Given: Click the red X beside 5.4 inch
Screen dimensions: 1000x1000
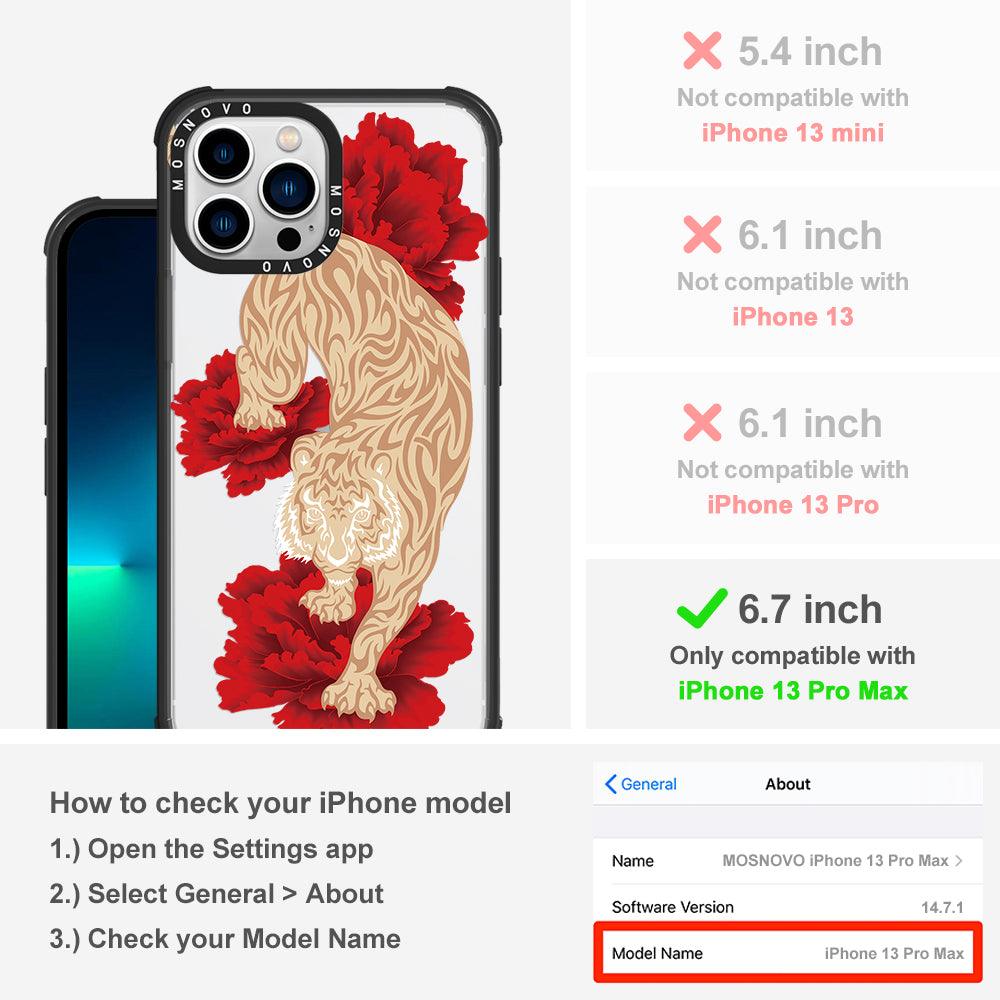Looking at the screenshot, I should pos(702,50).
